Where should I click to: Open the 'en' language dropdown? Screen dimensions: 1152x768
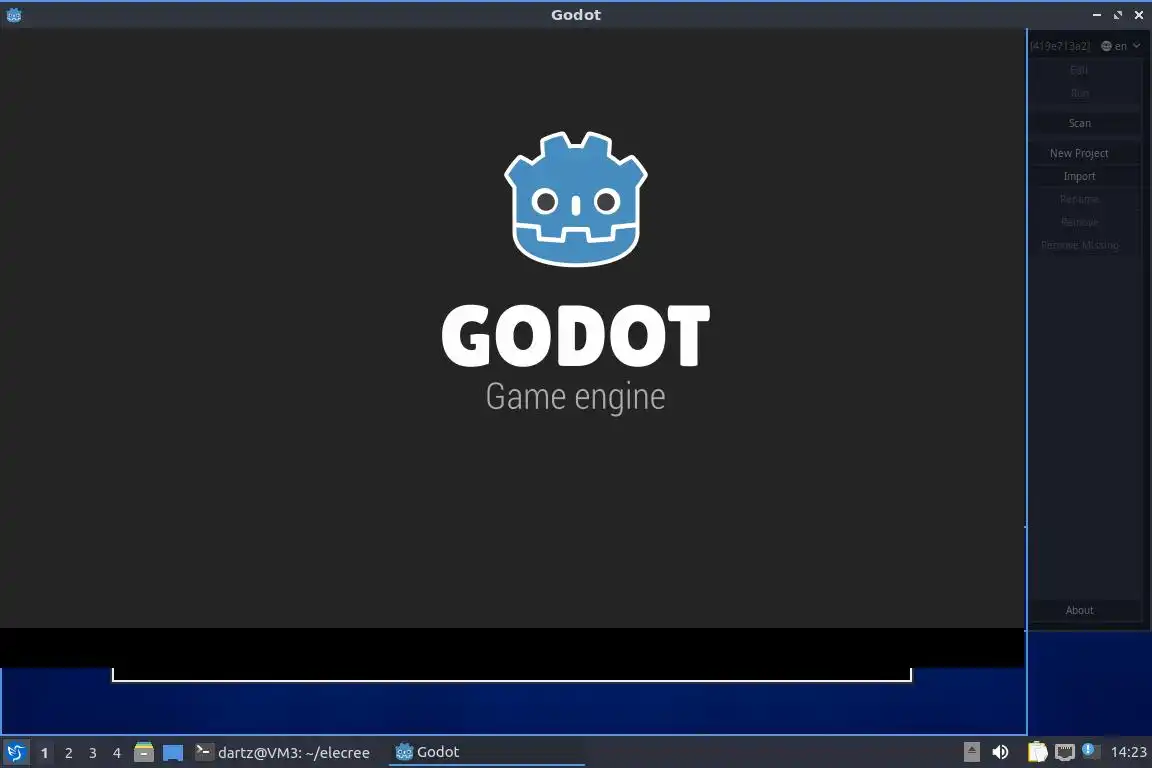tap(1120, 46)
